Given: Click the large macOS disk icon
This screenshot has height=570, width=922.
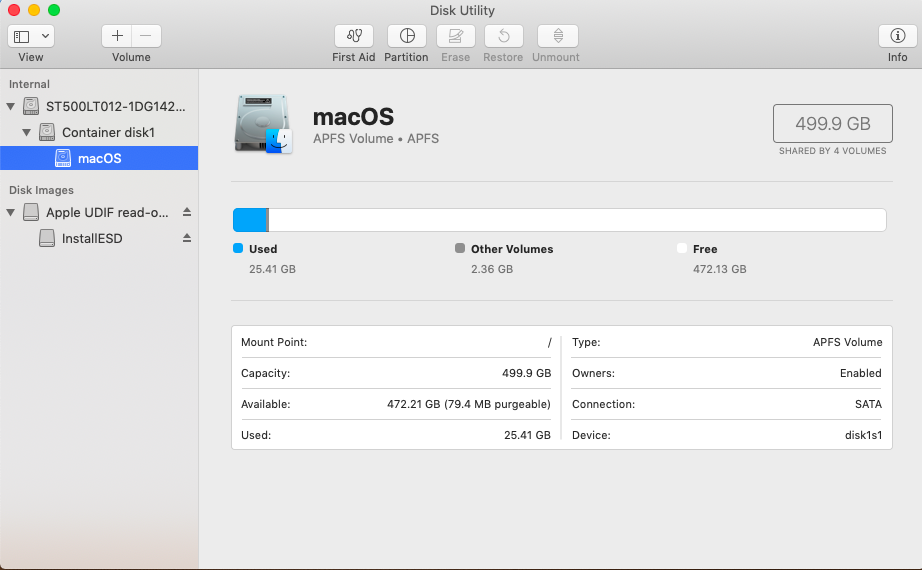Looking at the screenshot, I should click(263, 124).
